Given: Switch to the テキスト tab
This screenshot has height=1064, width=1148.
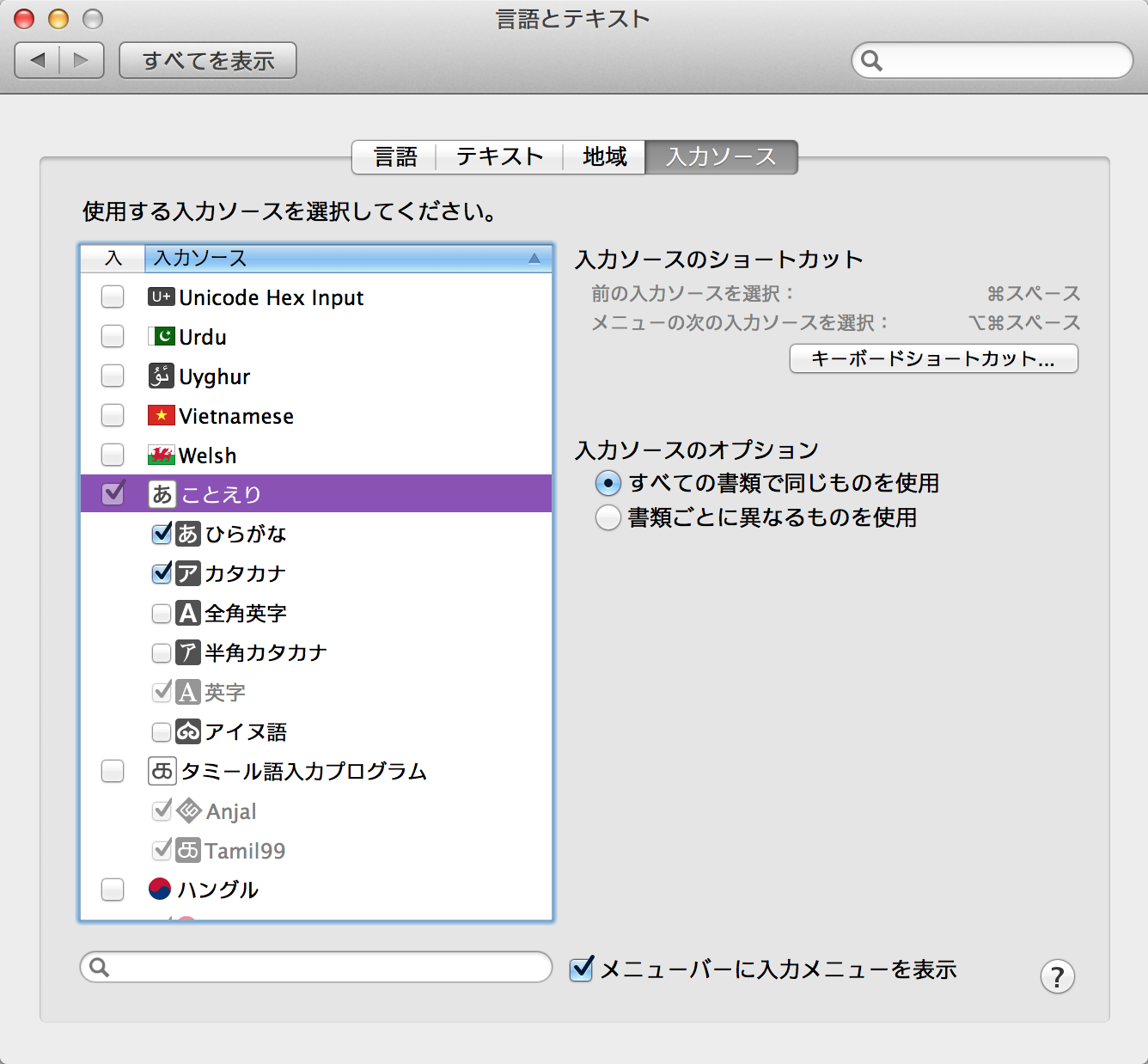Looking at the screenshot, I should tap(499, 157).
